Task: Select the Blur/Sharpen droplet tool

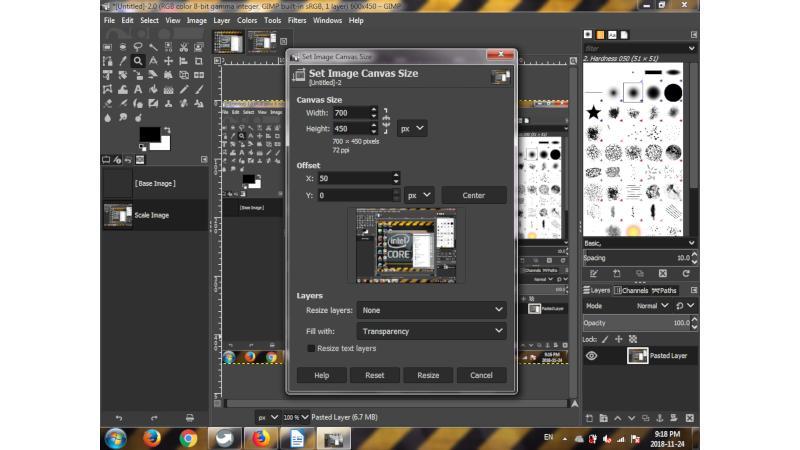Action: click(107, 117)
